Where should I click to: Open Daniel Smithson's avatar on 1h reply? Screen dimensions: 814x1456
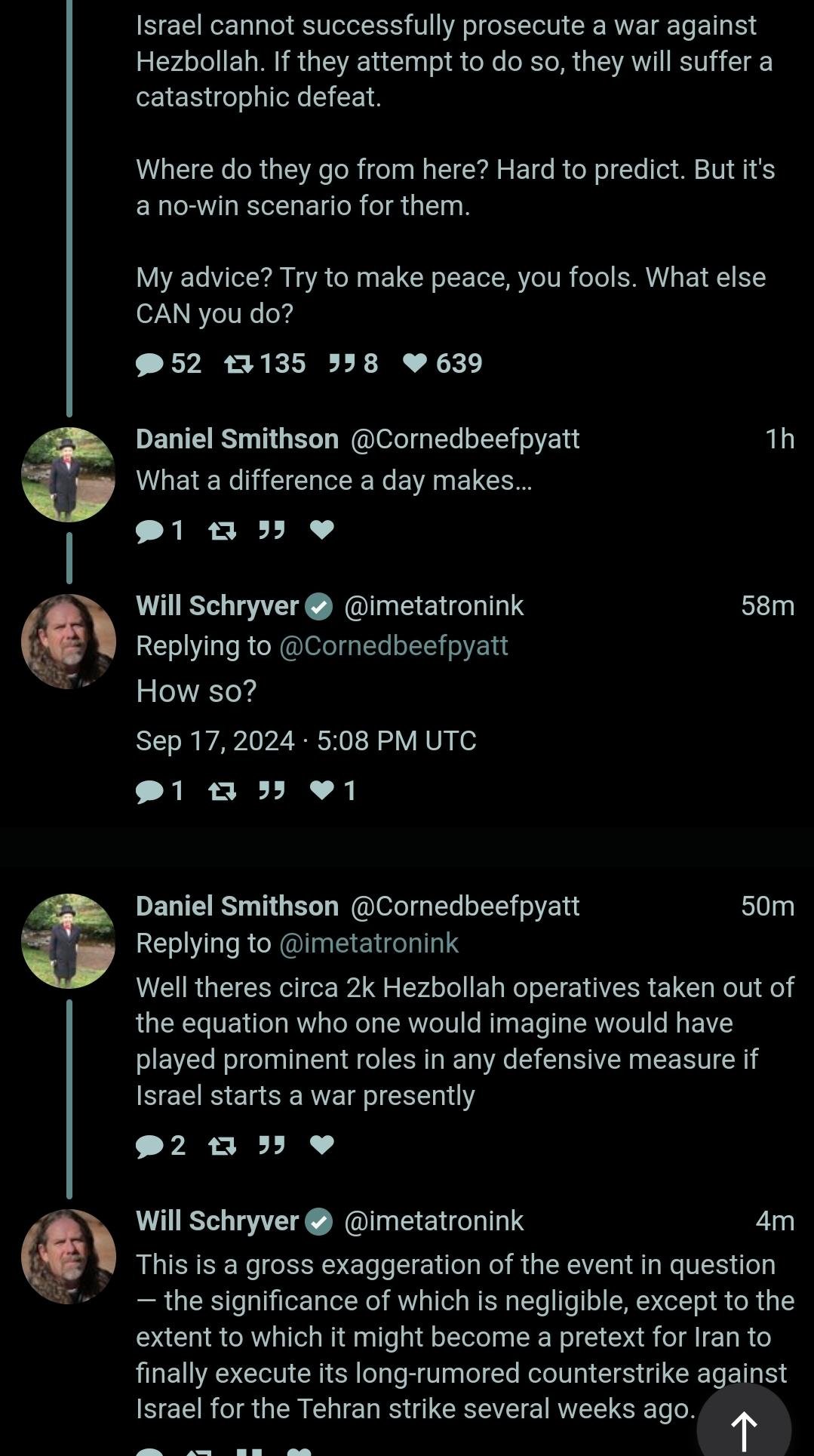coord(69,475)
